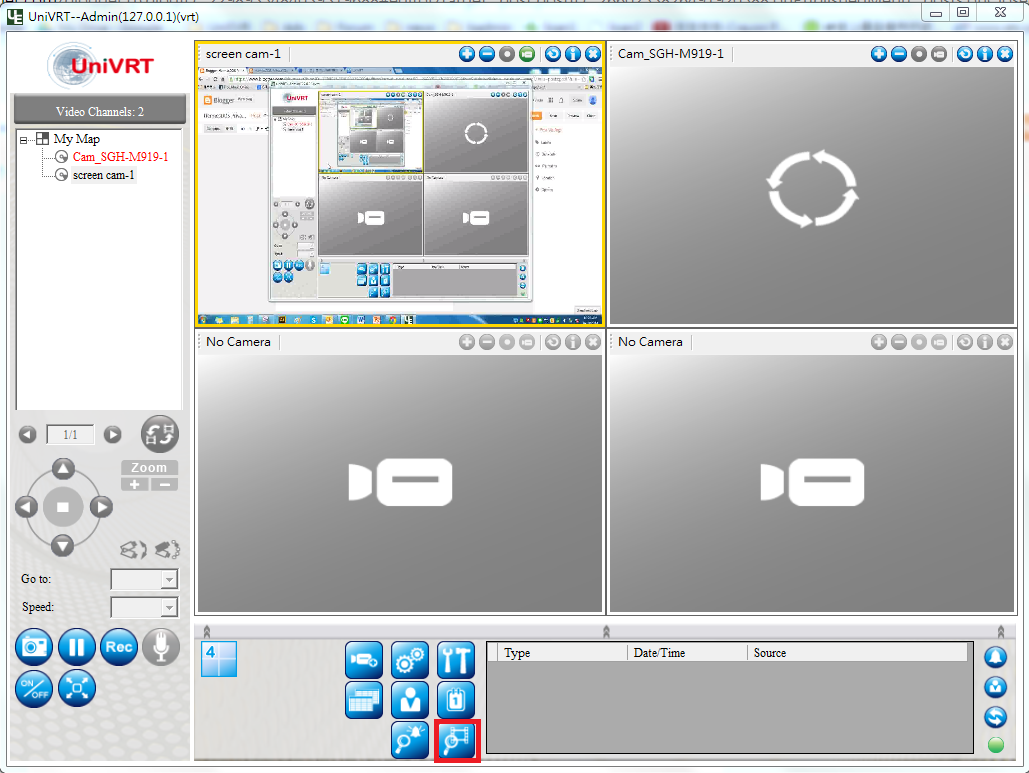Take a snapshot with the camera button

coord(34,647)
